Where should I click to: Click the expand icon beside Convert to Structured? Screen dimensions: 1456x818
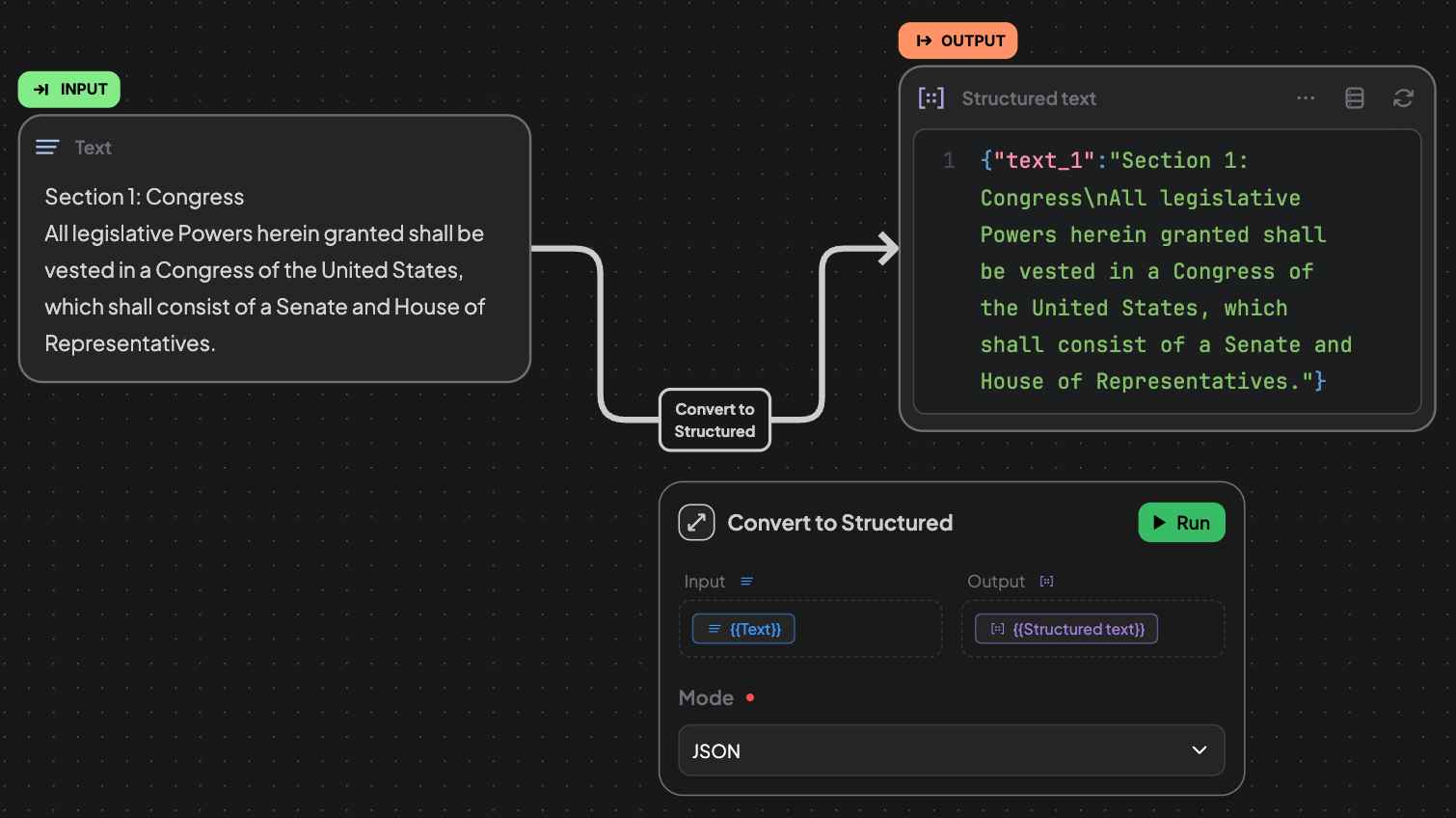point(696,523)
